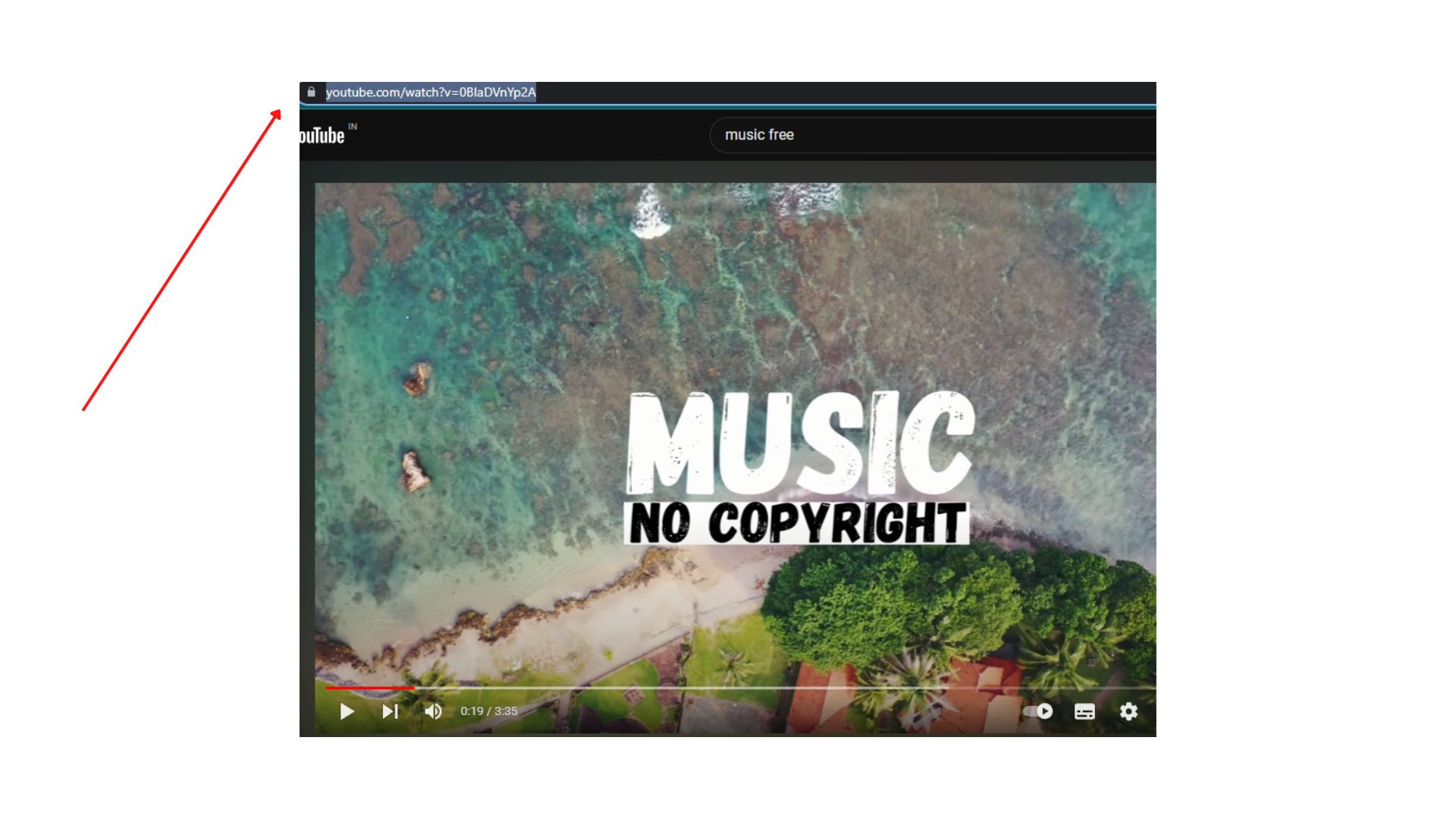The image size is (1456, 819).
Task: Click the site lock icon
Action: (311, 92)
